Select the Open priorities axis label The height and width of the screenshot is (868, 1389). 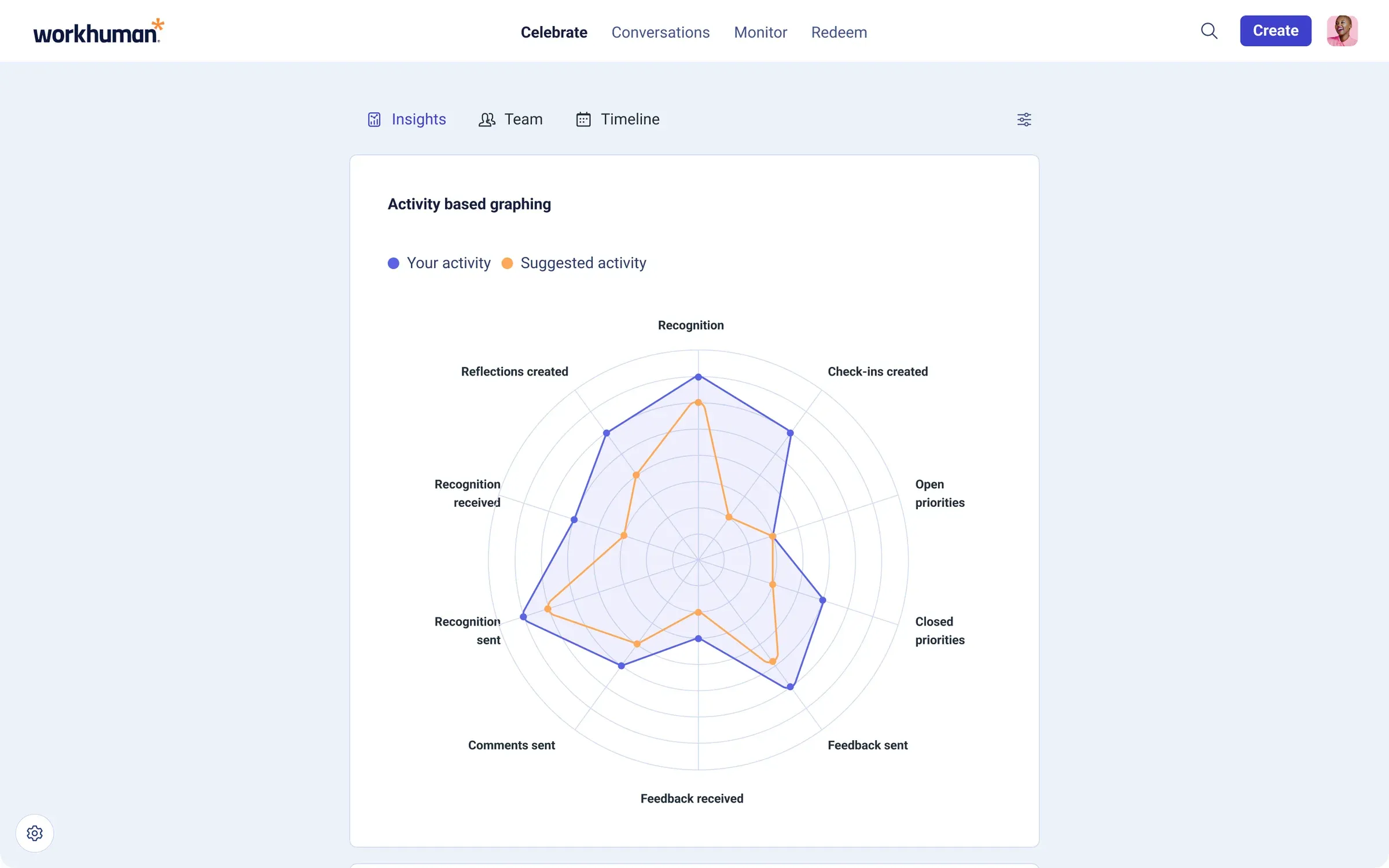point(940,493)
